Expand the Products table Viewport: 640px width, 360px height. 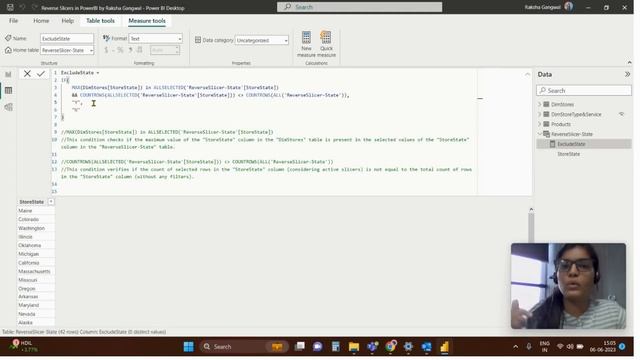[x=540, y=124]
